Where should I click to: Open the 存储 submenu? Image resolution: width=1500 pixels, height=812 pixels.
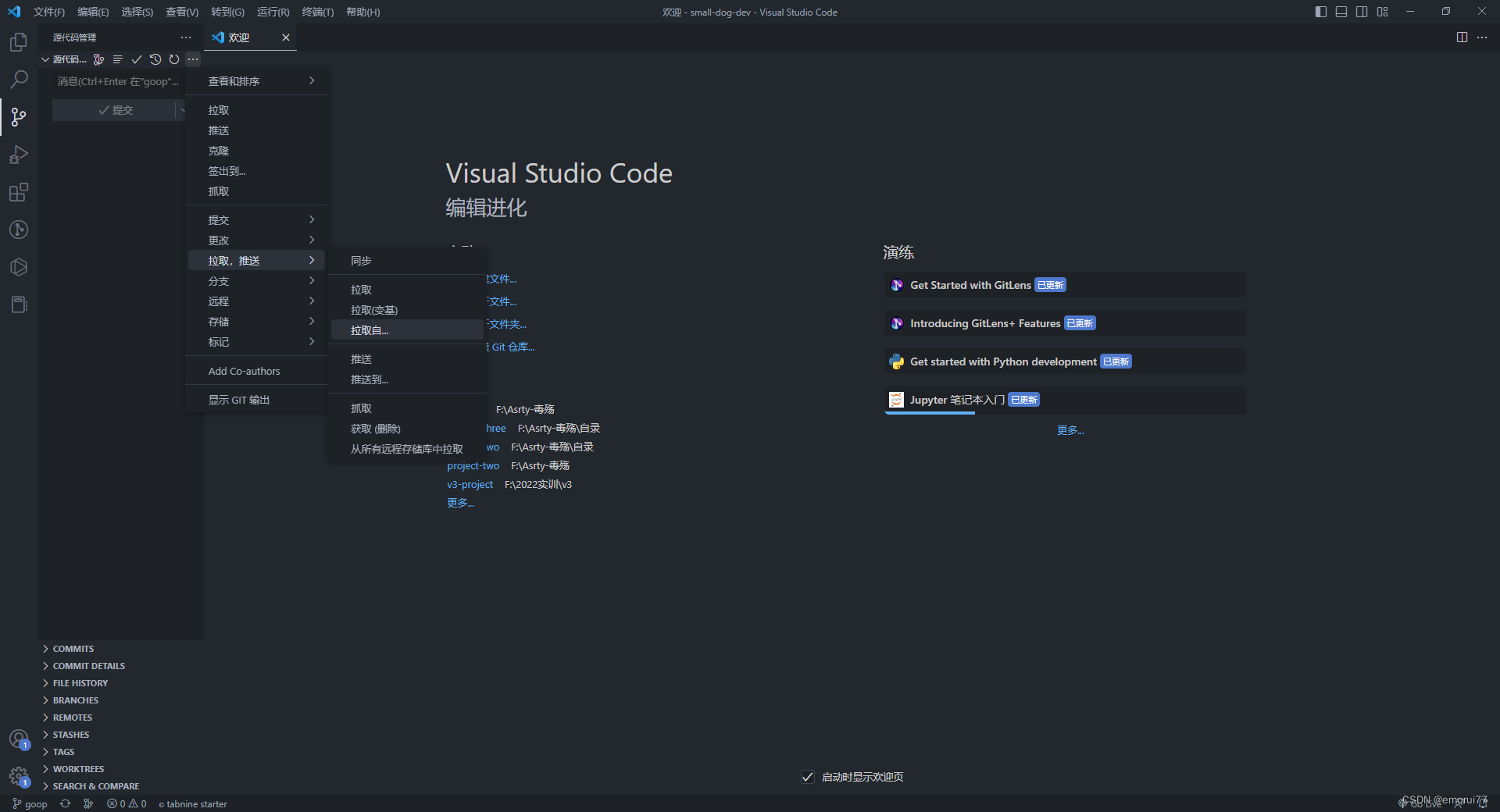click(x=256, y=322)
